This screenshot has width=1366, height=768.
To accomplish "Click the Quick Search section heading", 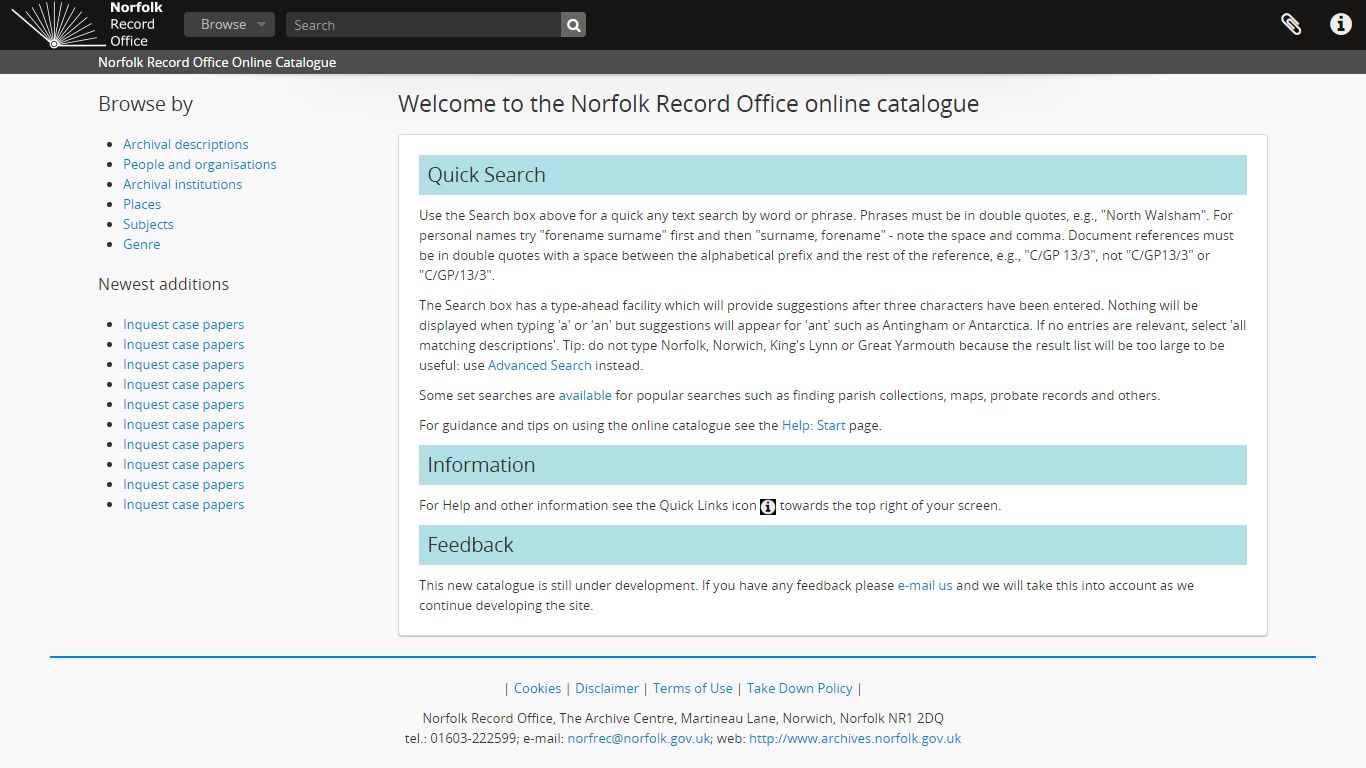I will tap(833, 175).
